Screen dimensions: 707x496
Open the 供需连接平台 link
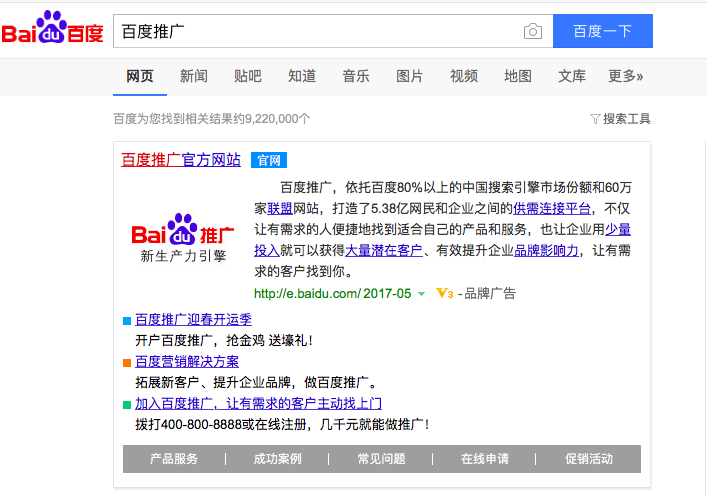tap(552, 209)
